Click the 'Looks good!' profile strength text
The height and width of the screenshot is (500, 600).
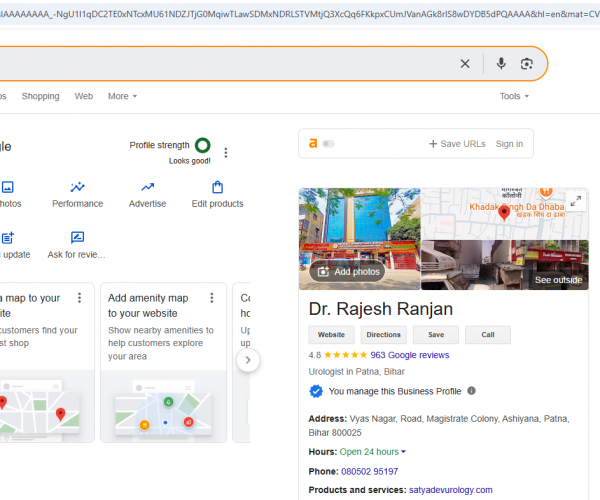point(190,161)
